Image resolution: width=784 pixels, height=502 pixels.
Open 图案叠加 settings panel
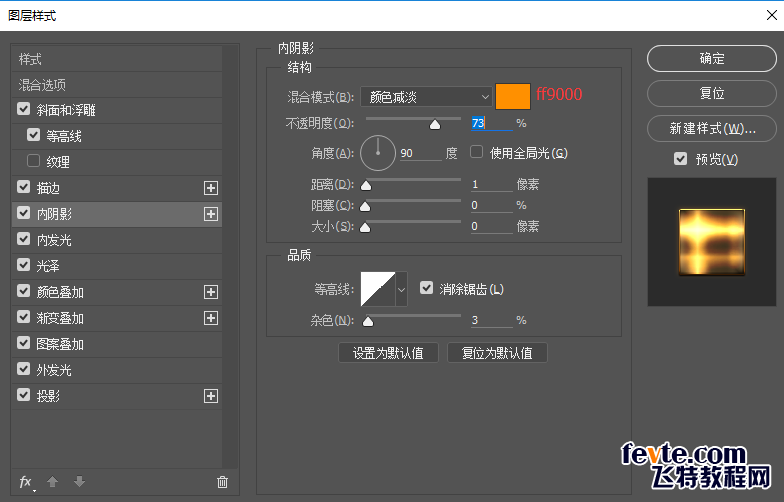[x=60, y=344]
